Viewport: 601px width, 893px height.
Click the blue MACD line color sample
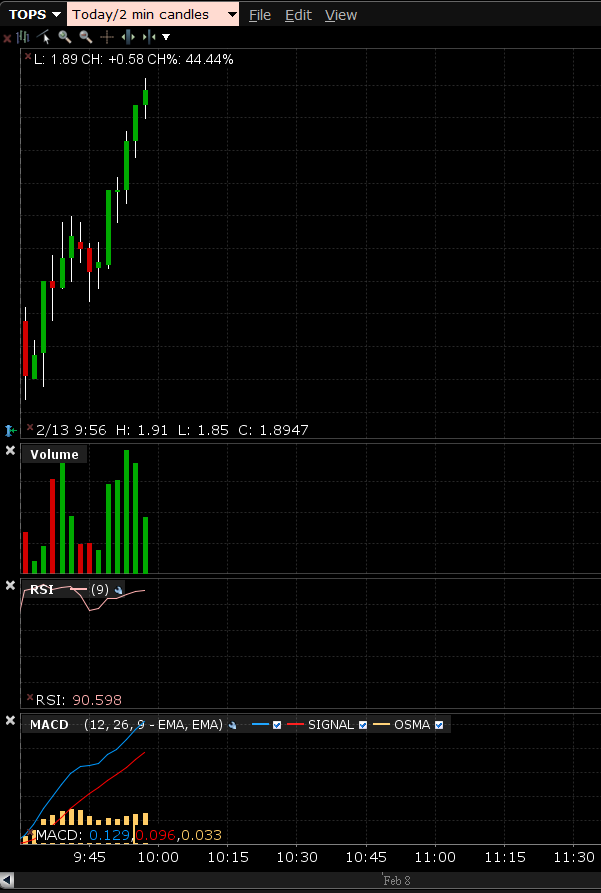260,725
